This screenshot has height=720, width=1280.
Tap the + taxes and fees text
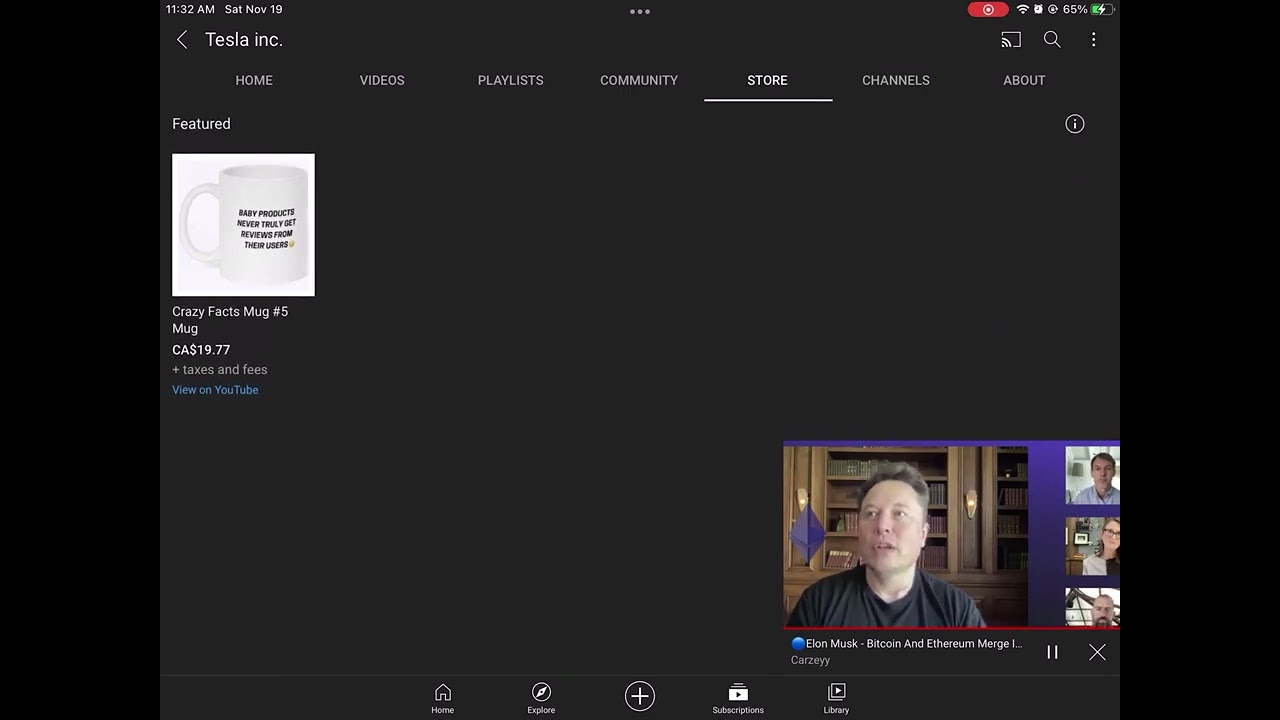pyautogui.click(x=220, y=370)
